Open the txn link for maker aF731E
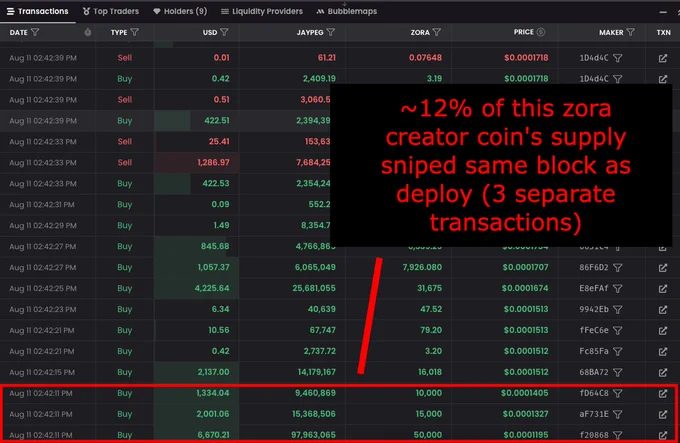Image resolution: width=680 pixels, height=443 pixels. click(663, 414)
